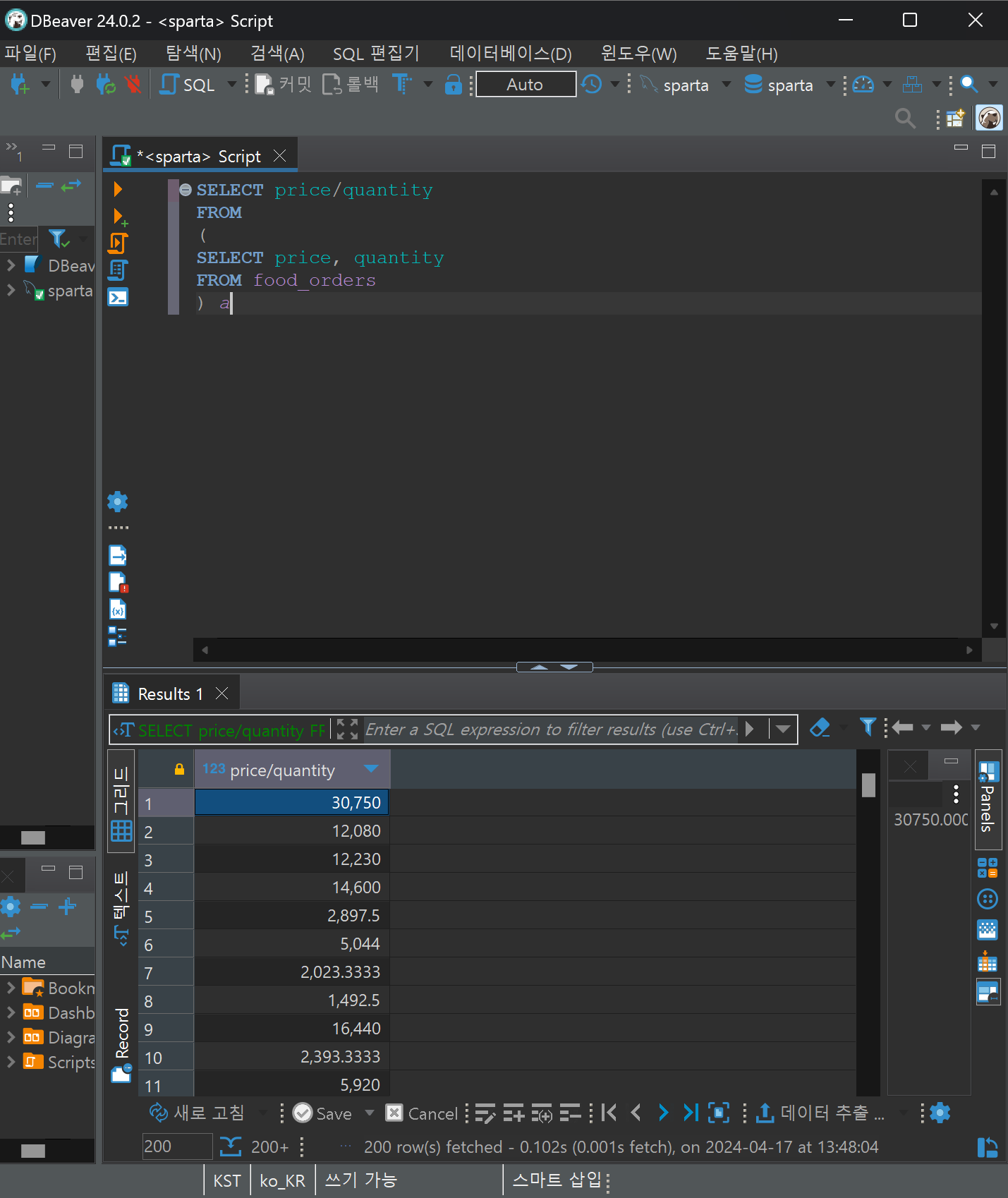Image resolution: width=1008 pixels, height=1198 pixels.
Task: Click the execute SQL script icon
Action: 118,243
